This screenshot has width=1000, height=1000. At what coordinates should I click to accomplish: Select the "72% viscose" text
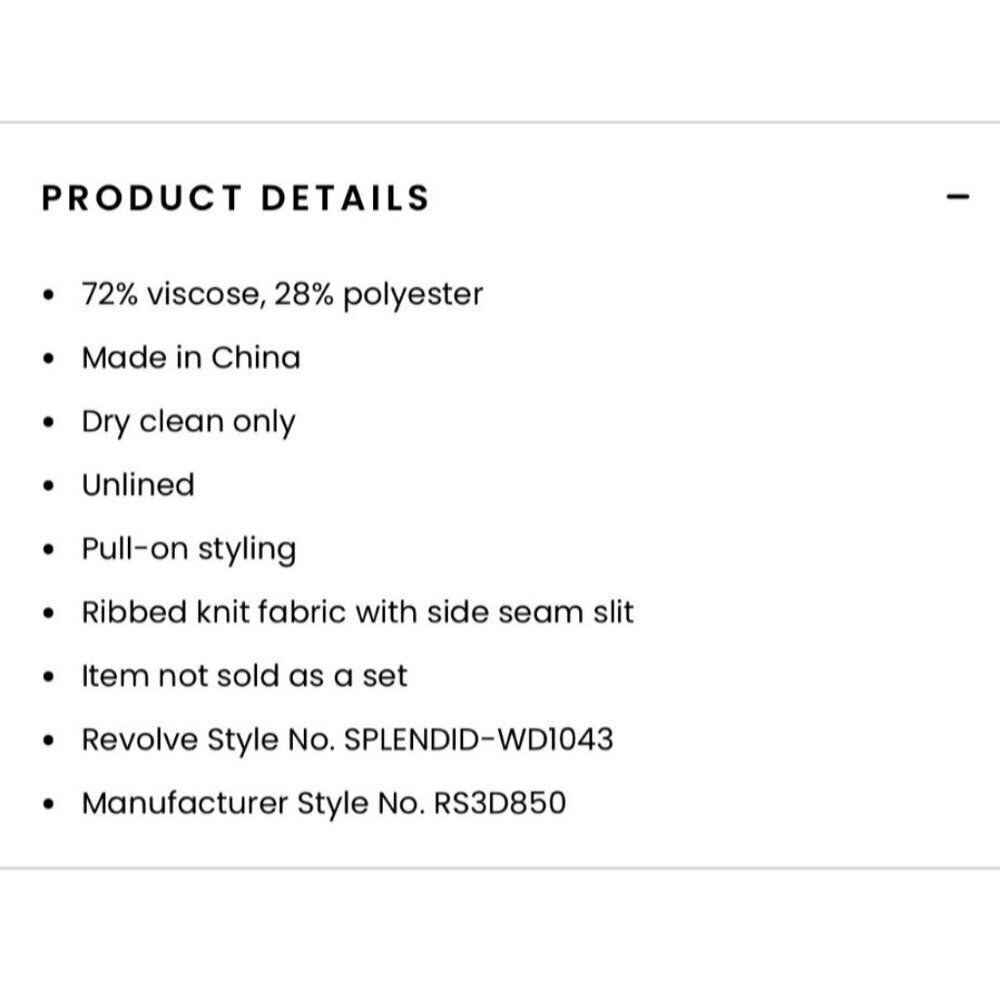click(171, 294)
